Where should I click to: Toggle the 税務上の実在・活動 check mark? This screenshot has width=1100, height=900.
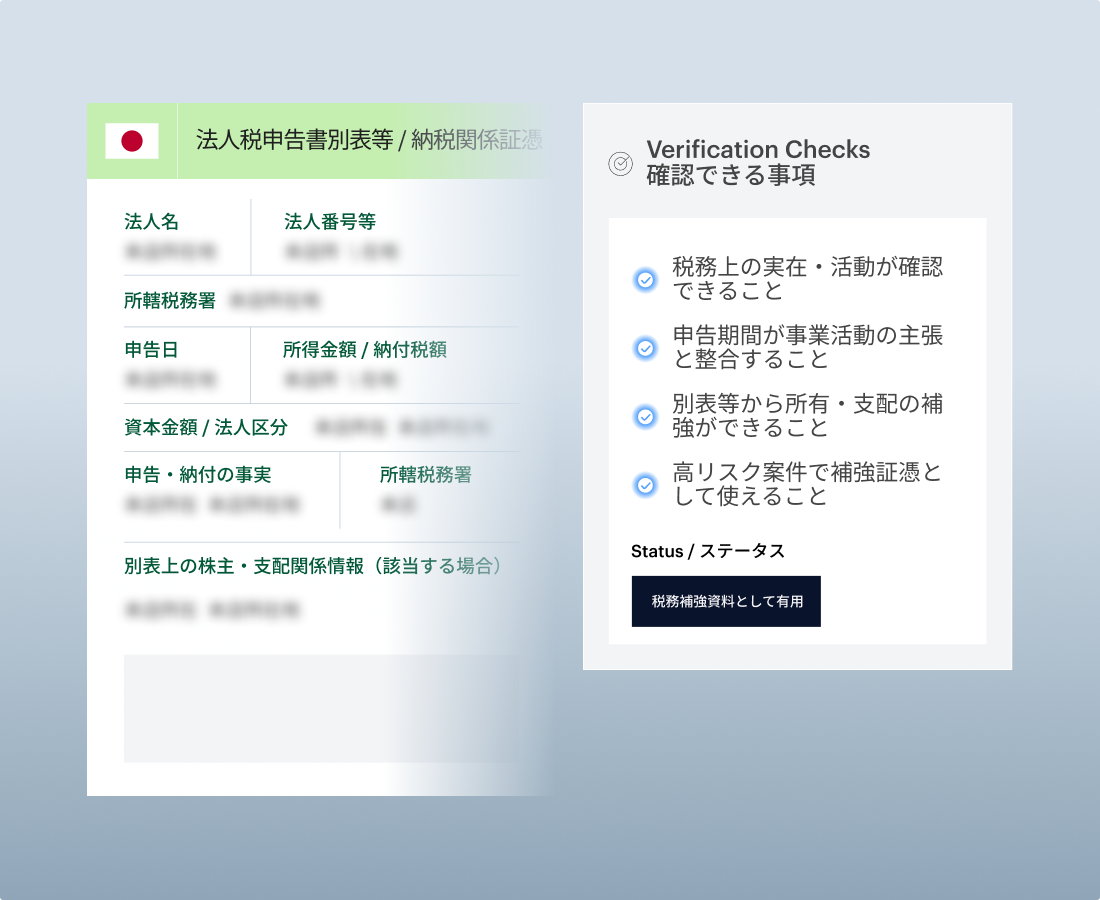pos(646,280)
